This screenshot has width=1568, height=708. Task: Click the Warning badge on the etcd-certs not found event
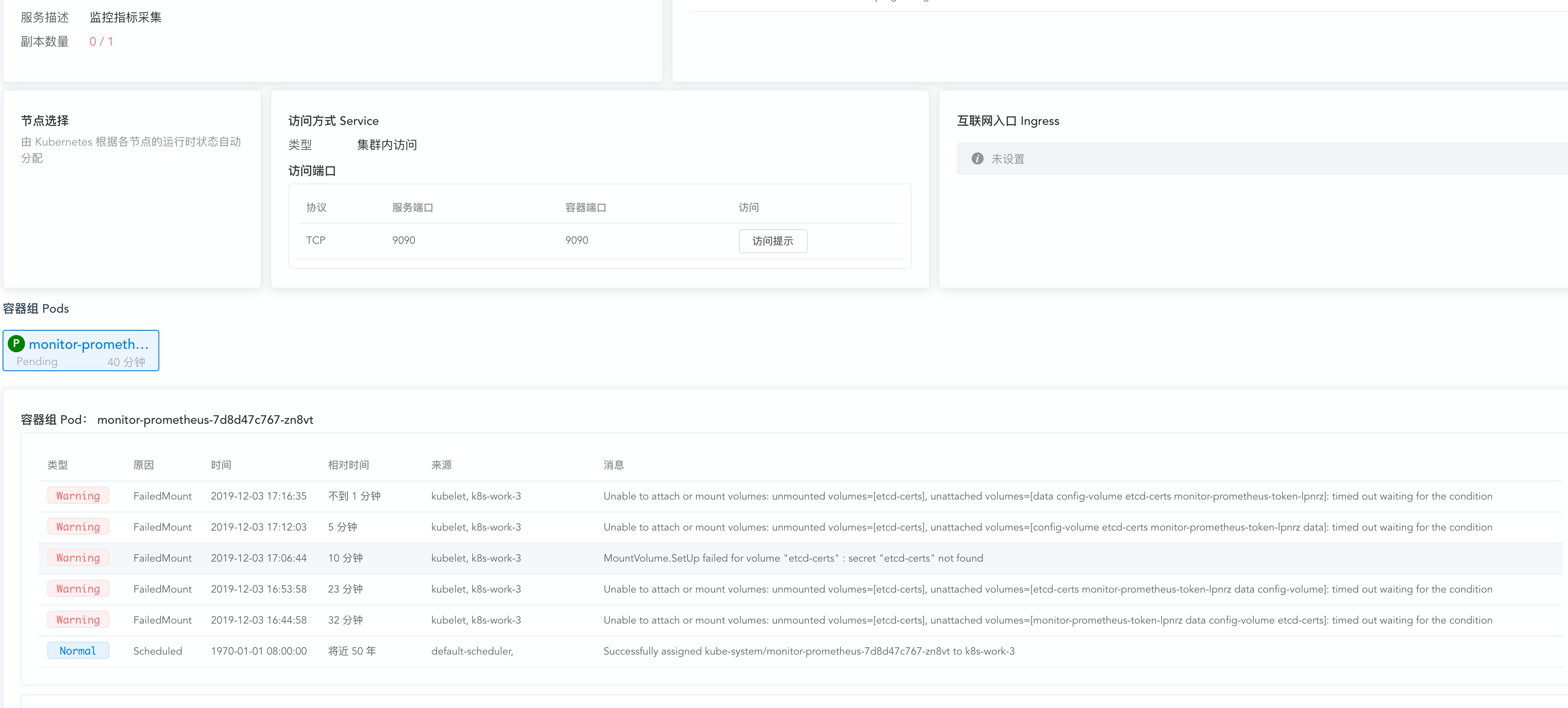[x=78, y=558]
